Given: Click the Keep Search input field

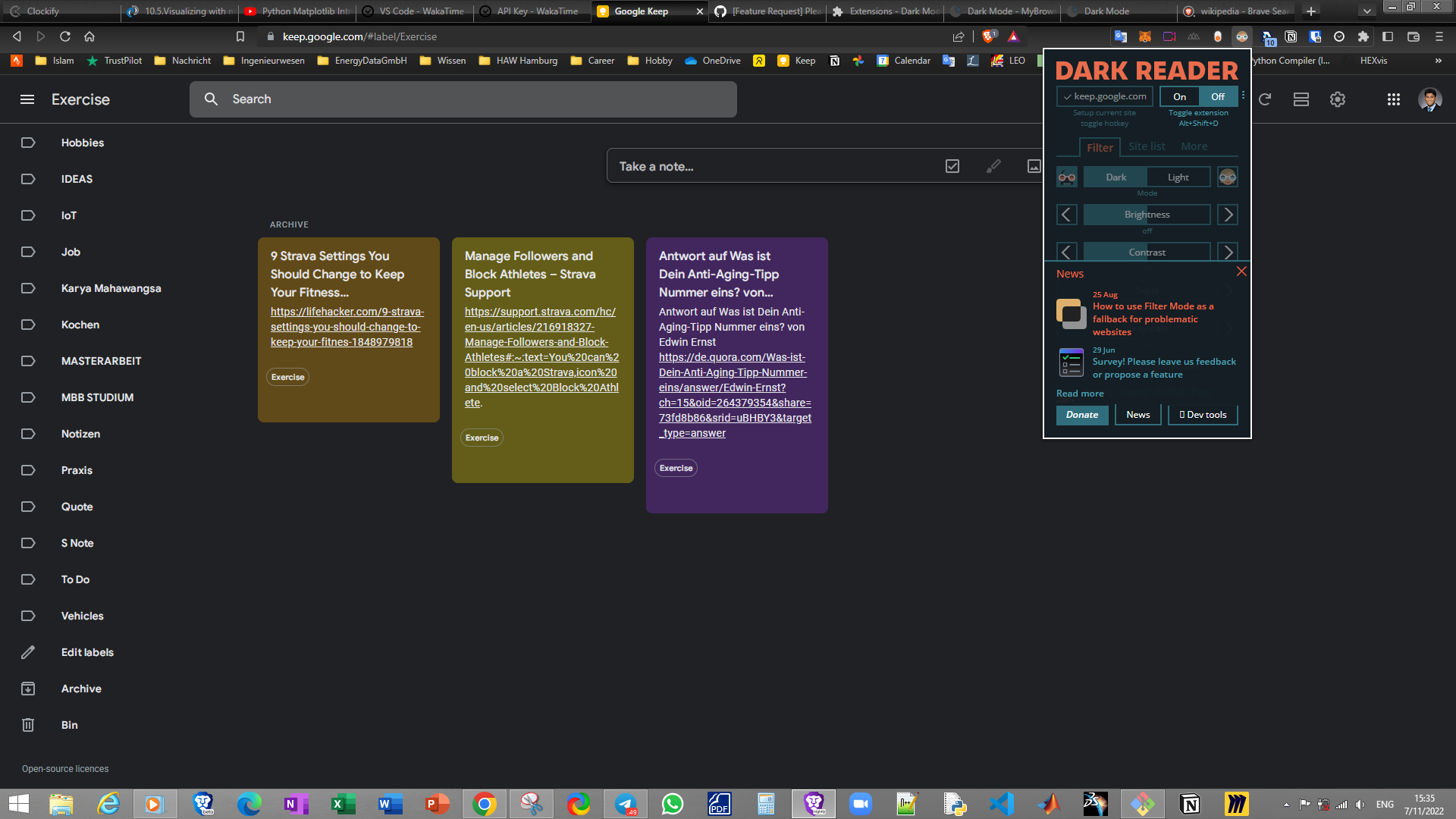Looking at the screenshot, I should click(x=463, y=99).
